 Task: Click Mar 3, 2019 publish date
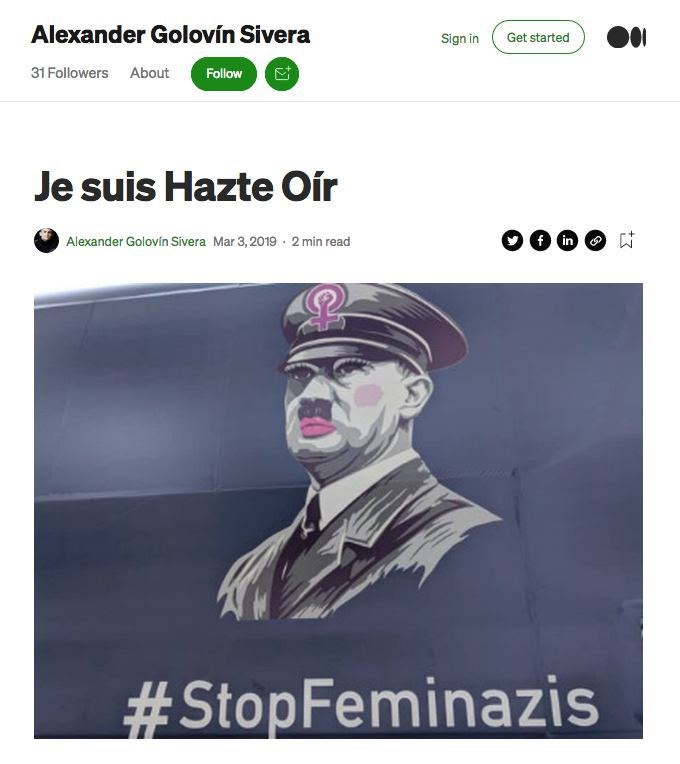click(245, 241)
